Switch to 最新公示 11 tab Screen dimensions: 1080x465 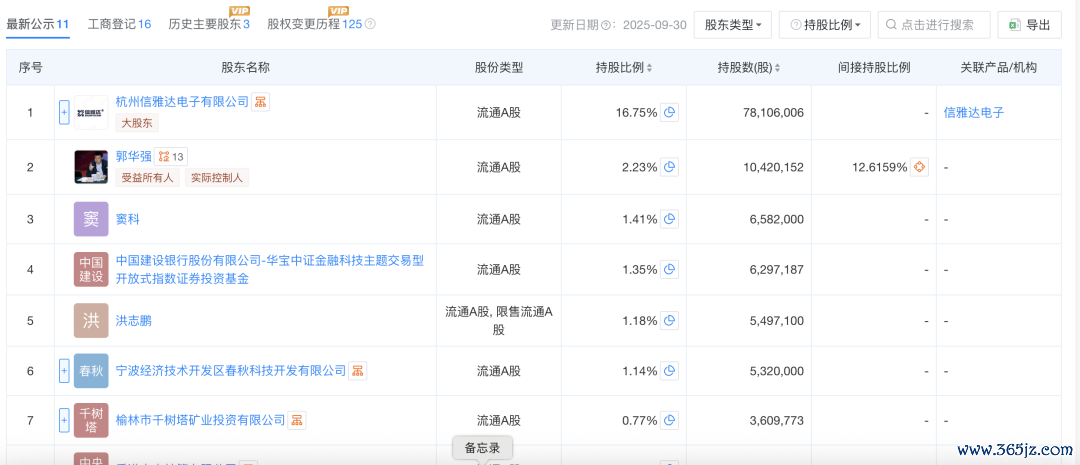pos(38,24)
